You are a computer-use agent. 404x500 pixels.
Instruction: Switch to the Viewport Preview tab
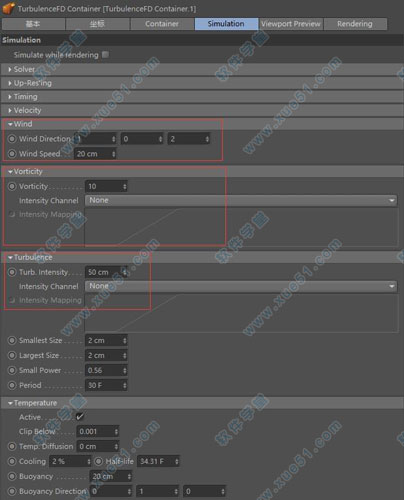click(x=291, y=24)
